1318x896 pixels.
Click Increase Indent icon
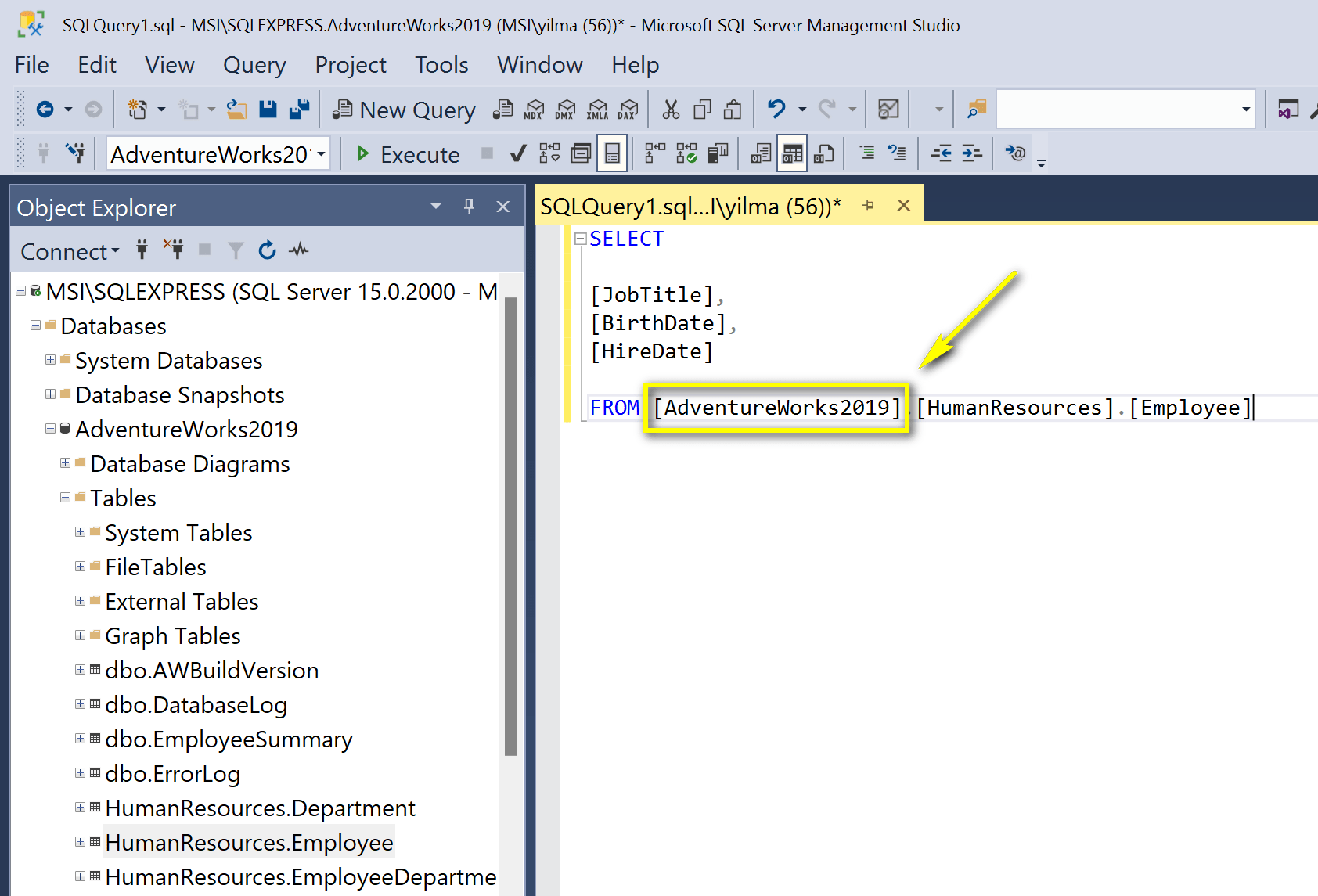click(x=972, y=153)
